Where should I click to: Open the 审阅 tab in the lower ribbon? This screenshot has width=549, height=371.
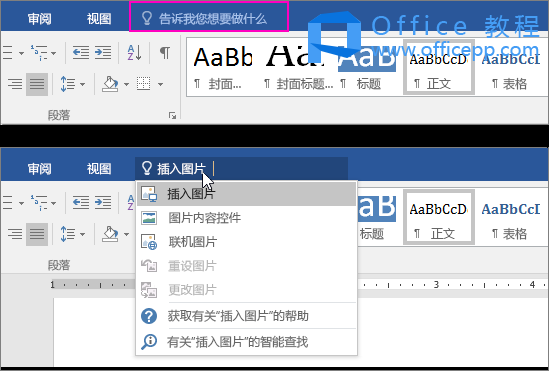pos(40,169)
